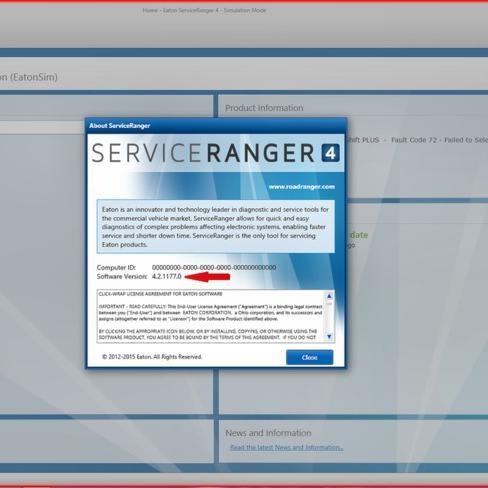Click the Simulation Mode window title text
The image size is (488, 488).
tap(245, 10)
